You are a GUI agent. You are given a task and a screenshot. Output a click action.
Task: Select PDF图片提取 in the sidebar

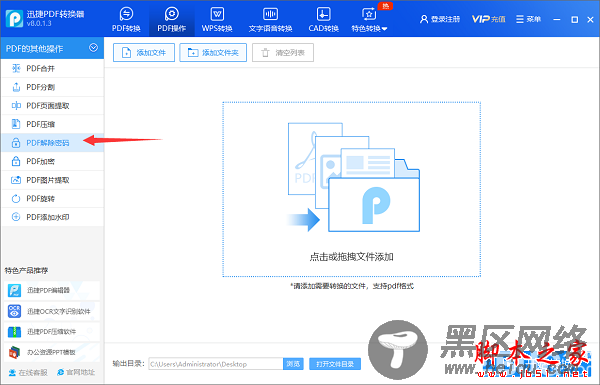(52, 180)
